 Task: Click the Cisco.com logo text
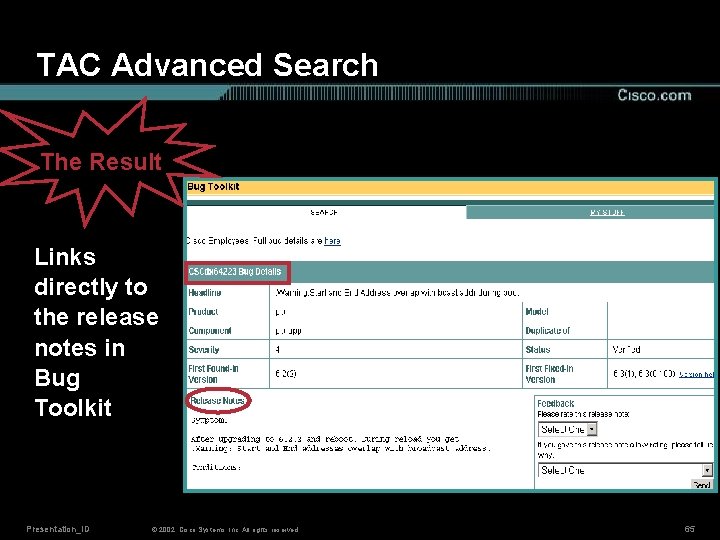[654, 95]
